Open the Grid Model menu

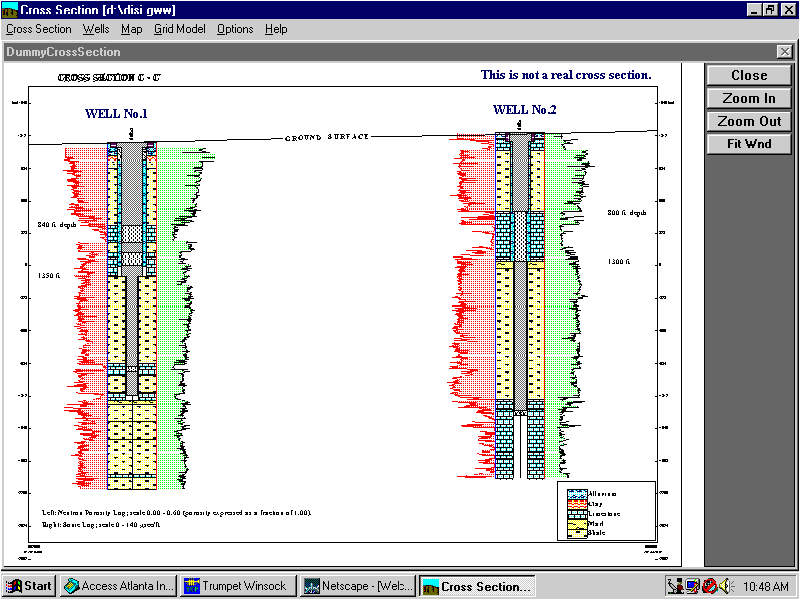tap(180, 29)
